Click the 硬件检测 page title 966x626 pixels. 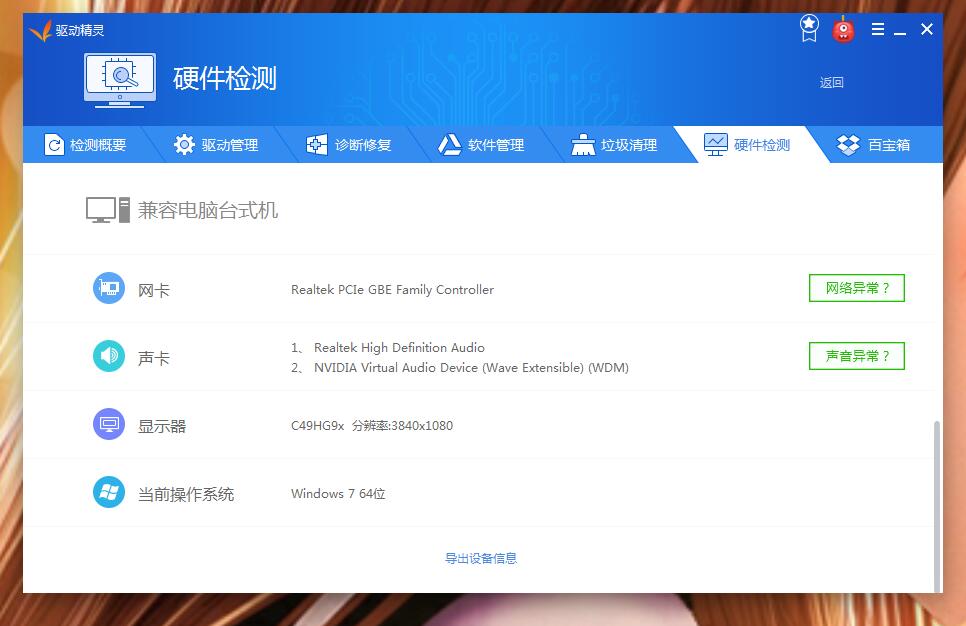click(225, 79)
